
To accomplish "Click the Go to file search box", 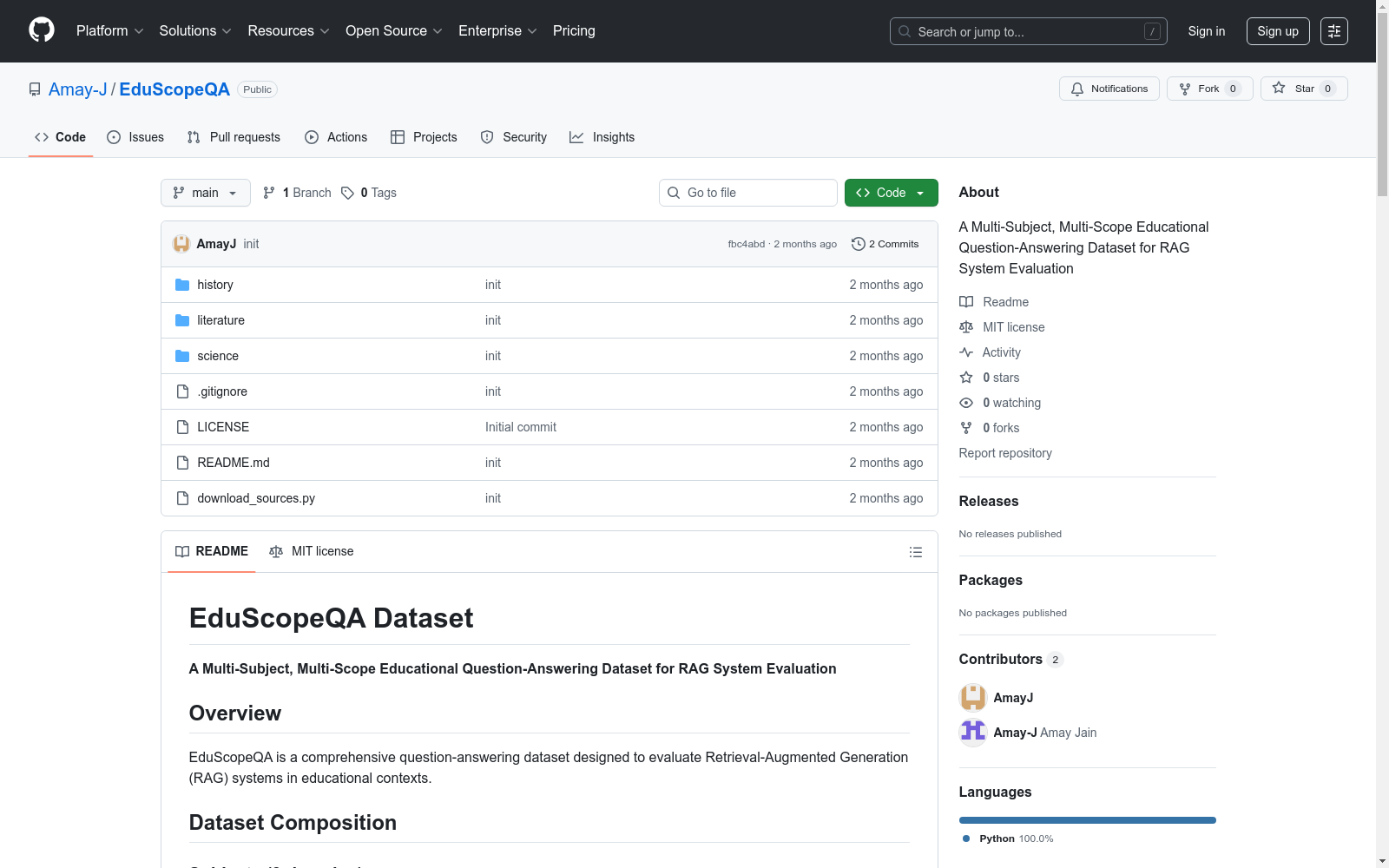I will tap(748, 193).
